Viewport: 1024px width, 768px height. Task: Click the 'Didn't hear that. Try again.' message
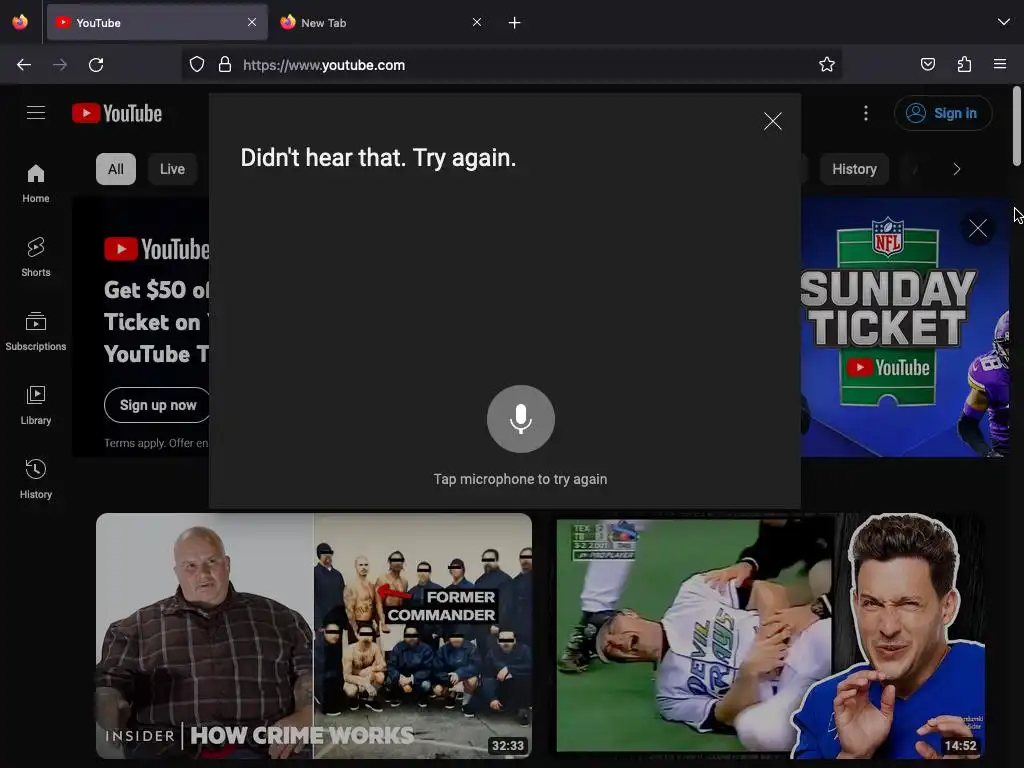tap(378, 158)
